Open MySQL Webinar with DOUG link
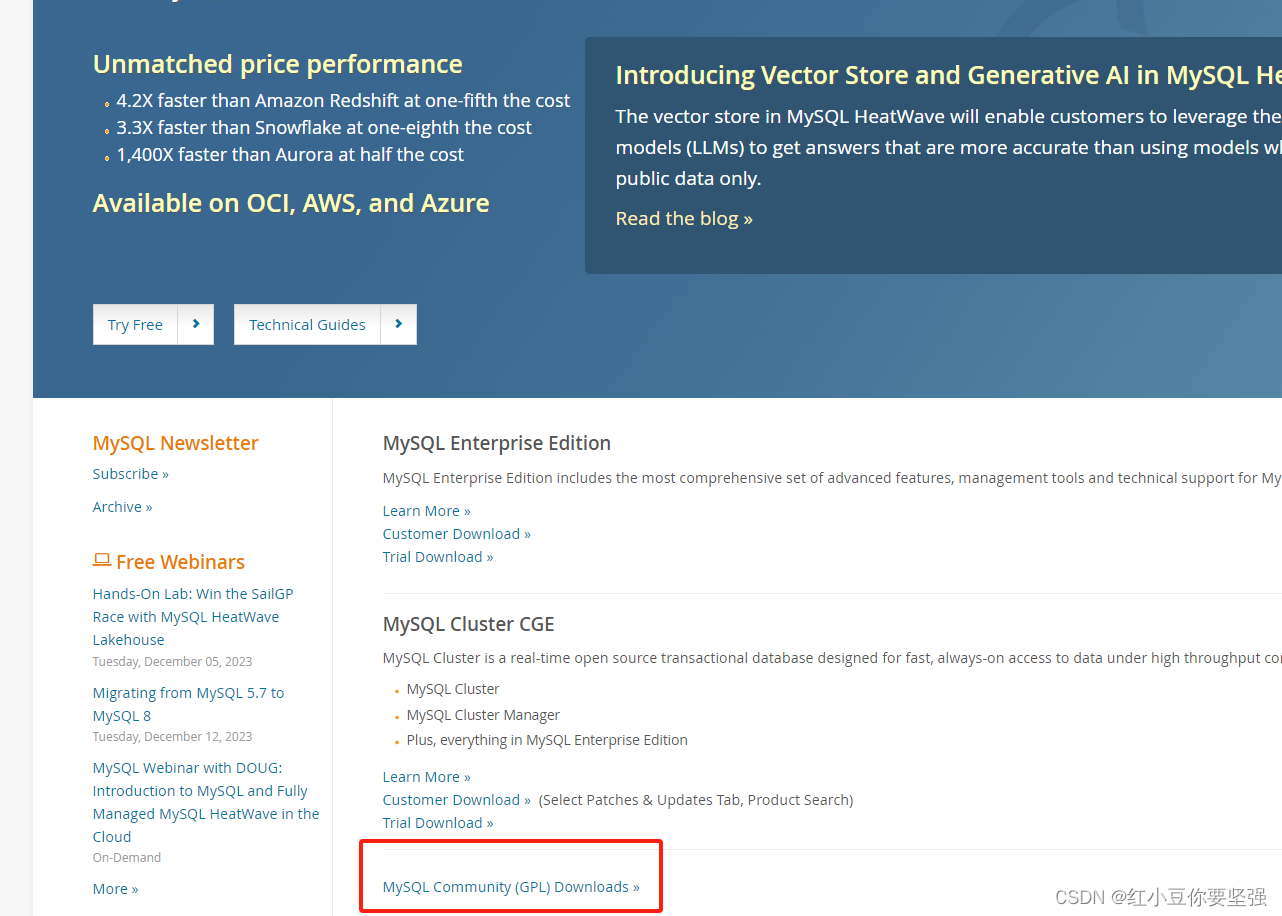 (x=206, y=802)
